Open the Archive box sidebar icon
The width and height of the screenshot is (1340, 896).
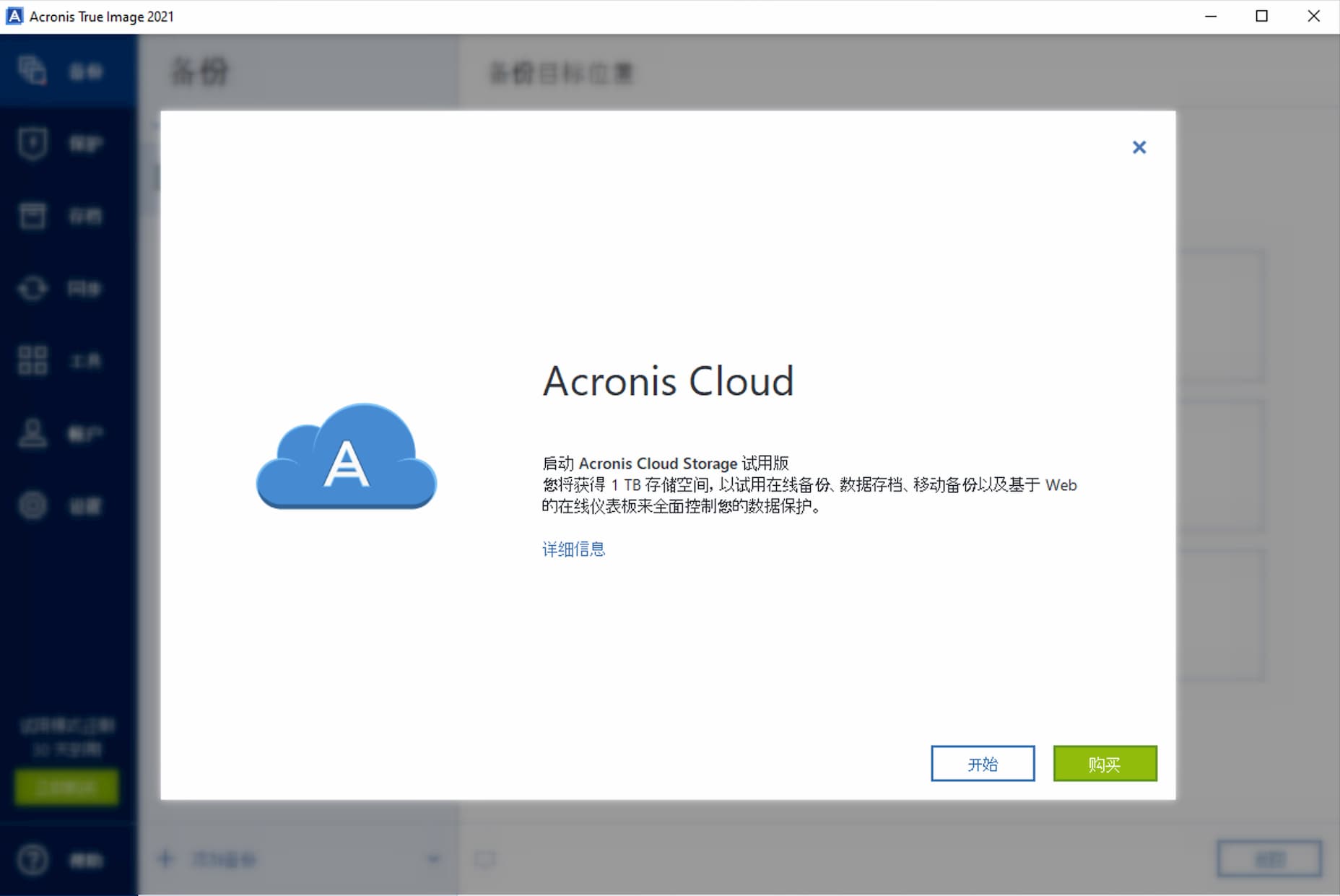pyautogui.click(x=33, y=215)
